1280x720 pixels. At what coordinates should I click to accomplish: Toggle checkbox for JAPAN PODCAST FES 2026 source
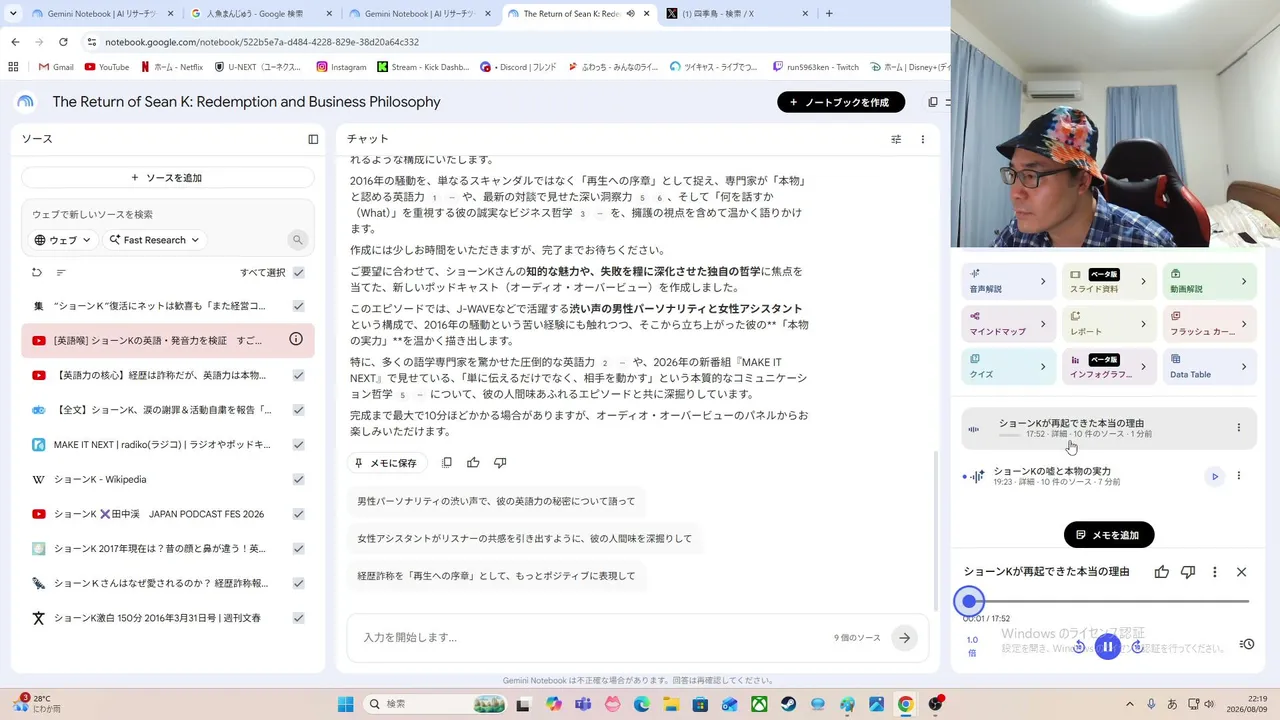[x=298, y=514]
